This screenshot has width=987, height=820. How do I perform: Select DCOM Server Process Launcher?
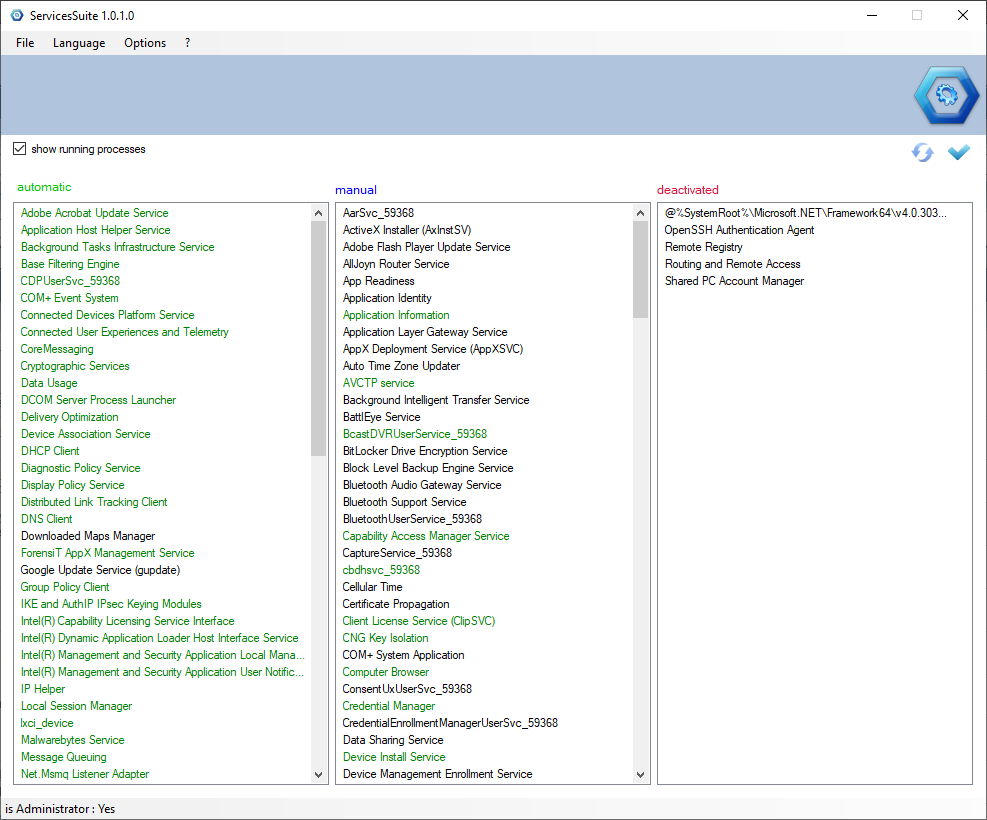point(98,400)
